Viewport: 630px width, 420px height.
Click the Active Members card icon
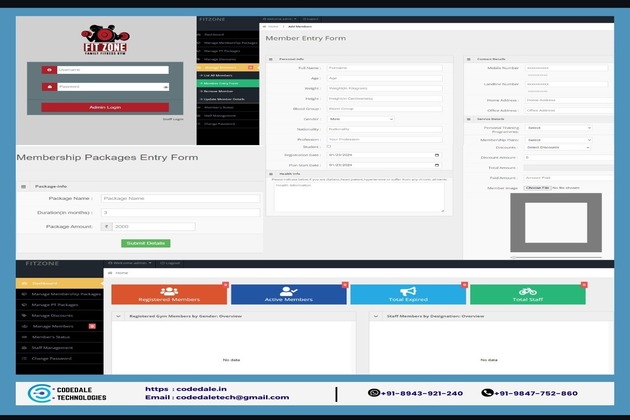(288, 291)
